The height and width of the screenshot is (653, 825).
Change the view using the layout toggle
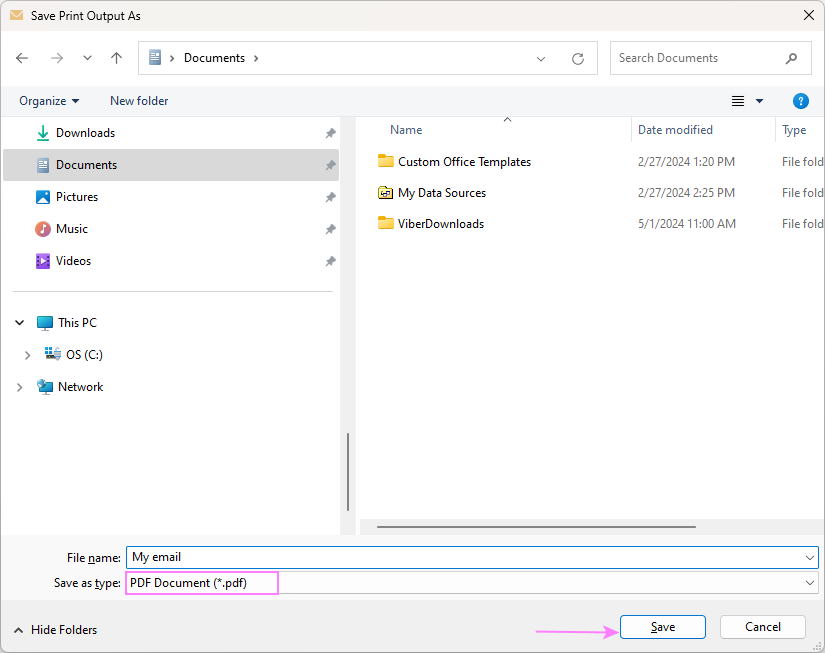(745, 101)
